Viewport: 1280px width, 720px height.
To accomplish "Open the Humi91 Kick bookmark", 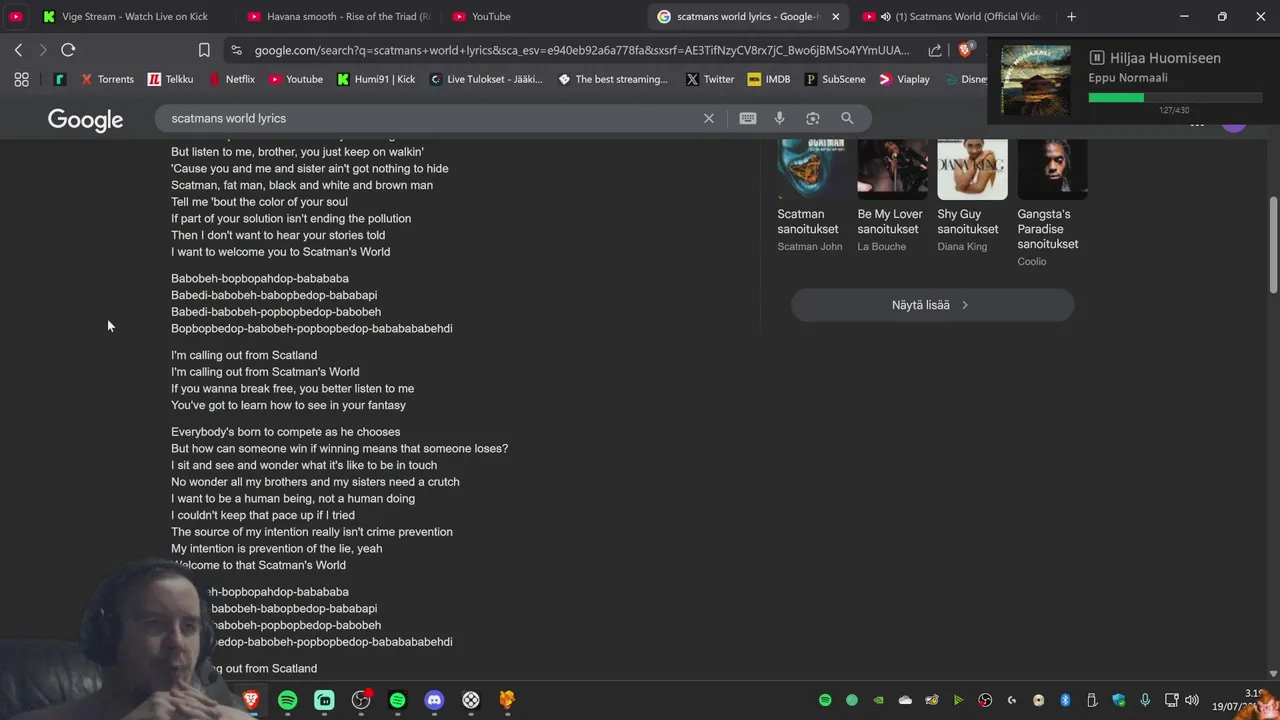I will (x=376, y=79).
